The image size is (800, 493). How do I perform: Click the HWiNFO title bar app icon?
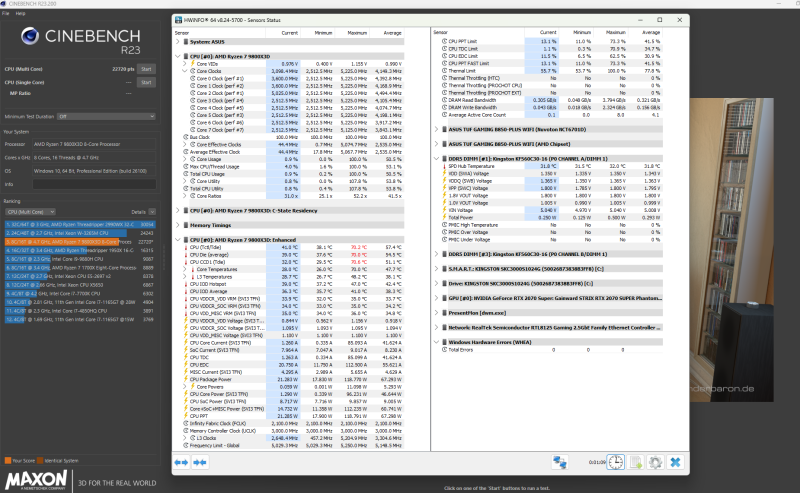tap(178, 20)
